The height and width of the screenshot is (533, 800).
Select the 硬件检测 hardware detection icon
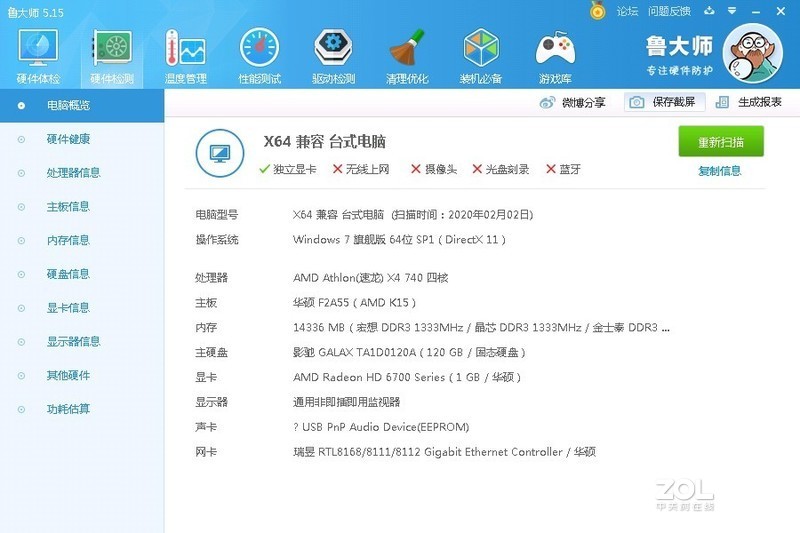click(112, 56)
